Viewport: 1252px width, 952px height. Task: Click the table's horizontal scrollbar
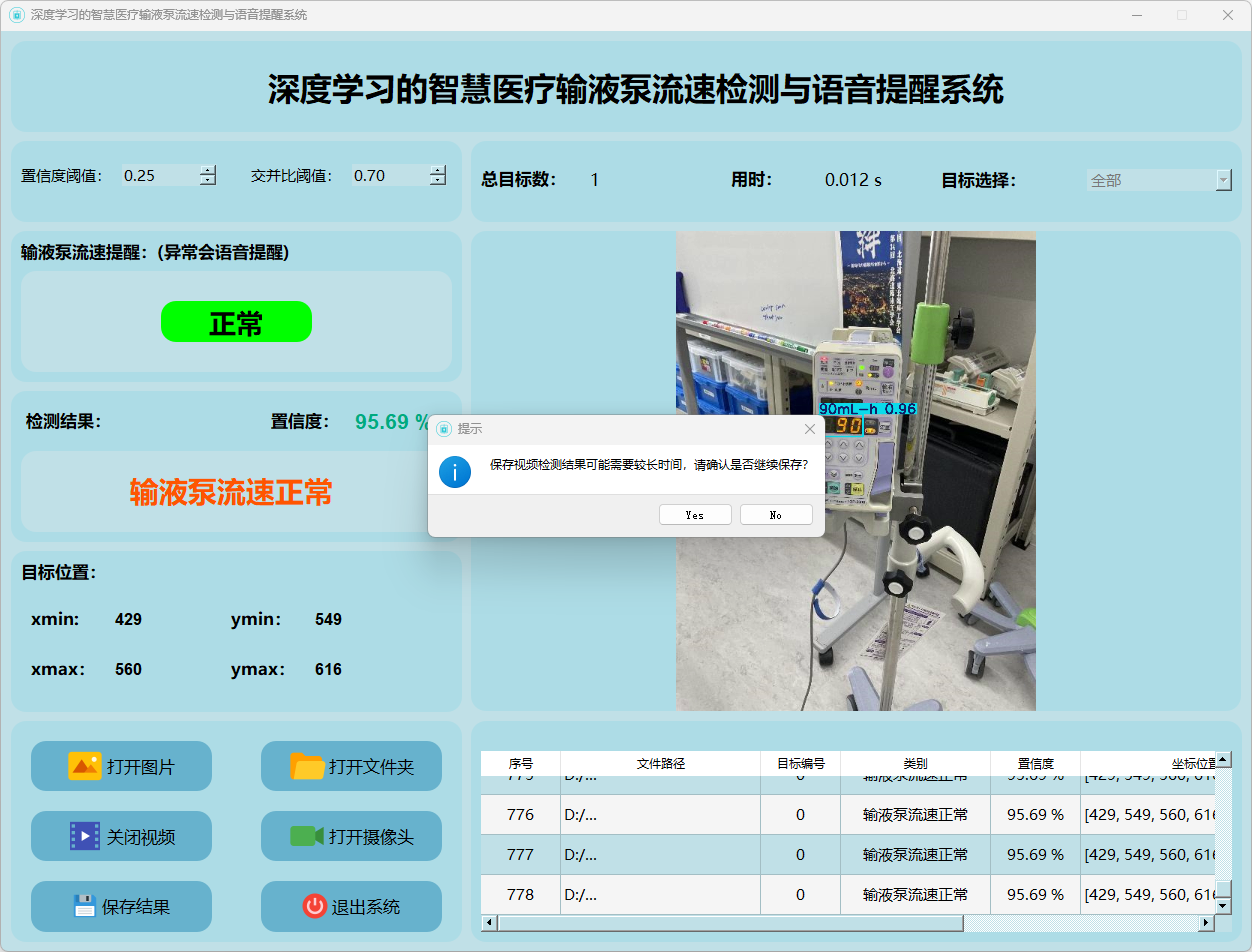pyautogui.click(x=730, y=923)
